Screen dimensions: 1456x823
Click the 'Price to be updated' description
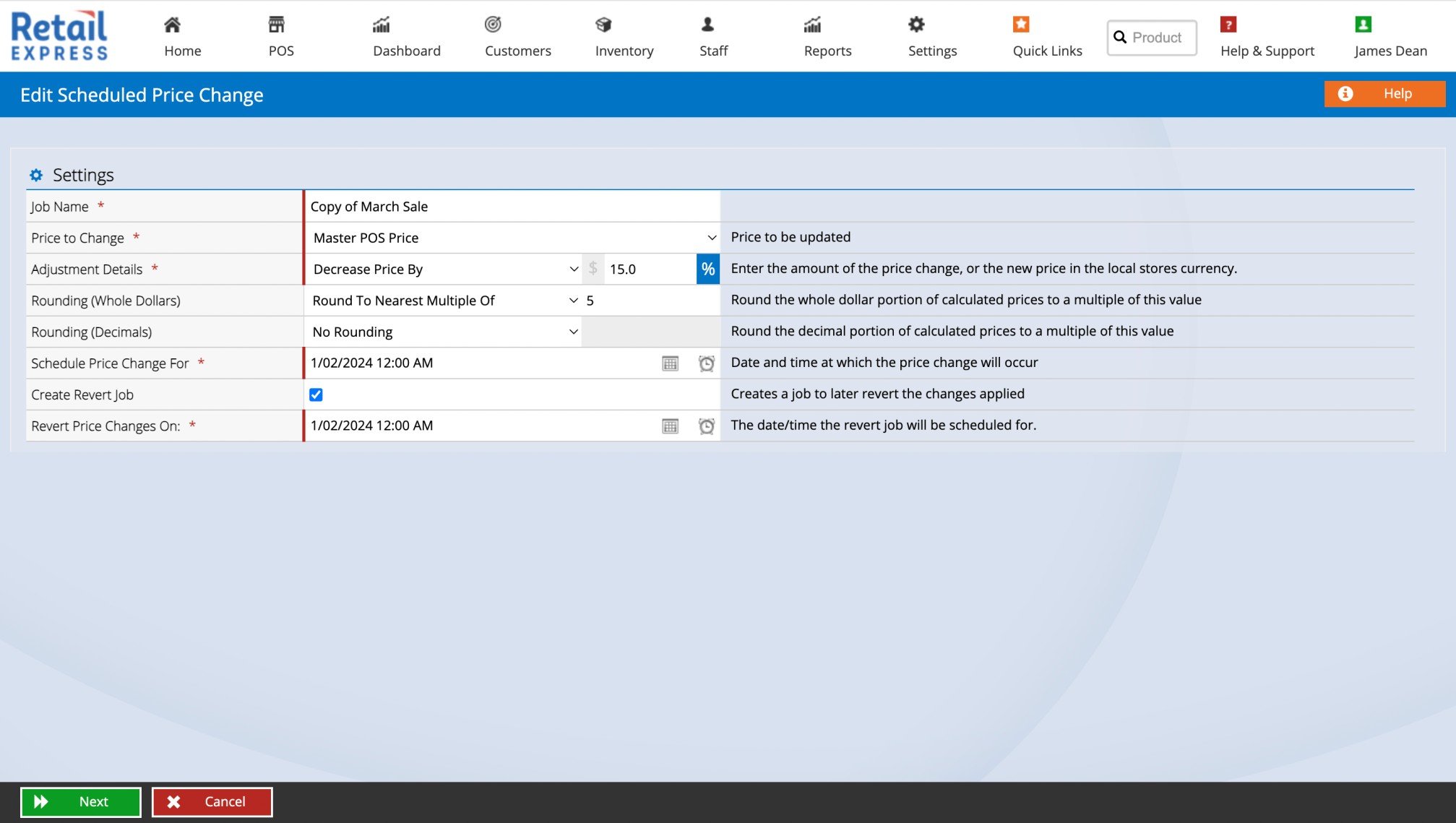(x=791, y=237)
